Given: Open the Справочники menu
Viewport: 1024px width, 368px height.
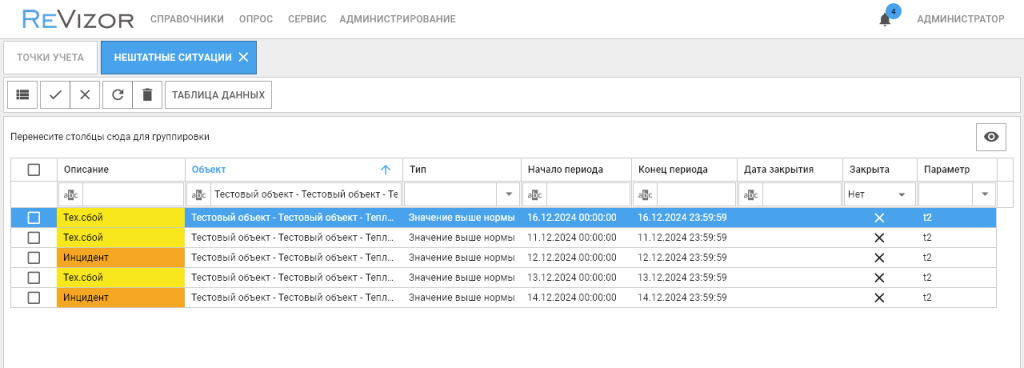Looking at the screenshot, I should click(187, 19).
